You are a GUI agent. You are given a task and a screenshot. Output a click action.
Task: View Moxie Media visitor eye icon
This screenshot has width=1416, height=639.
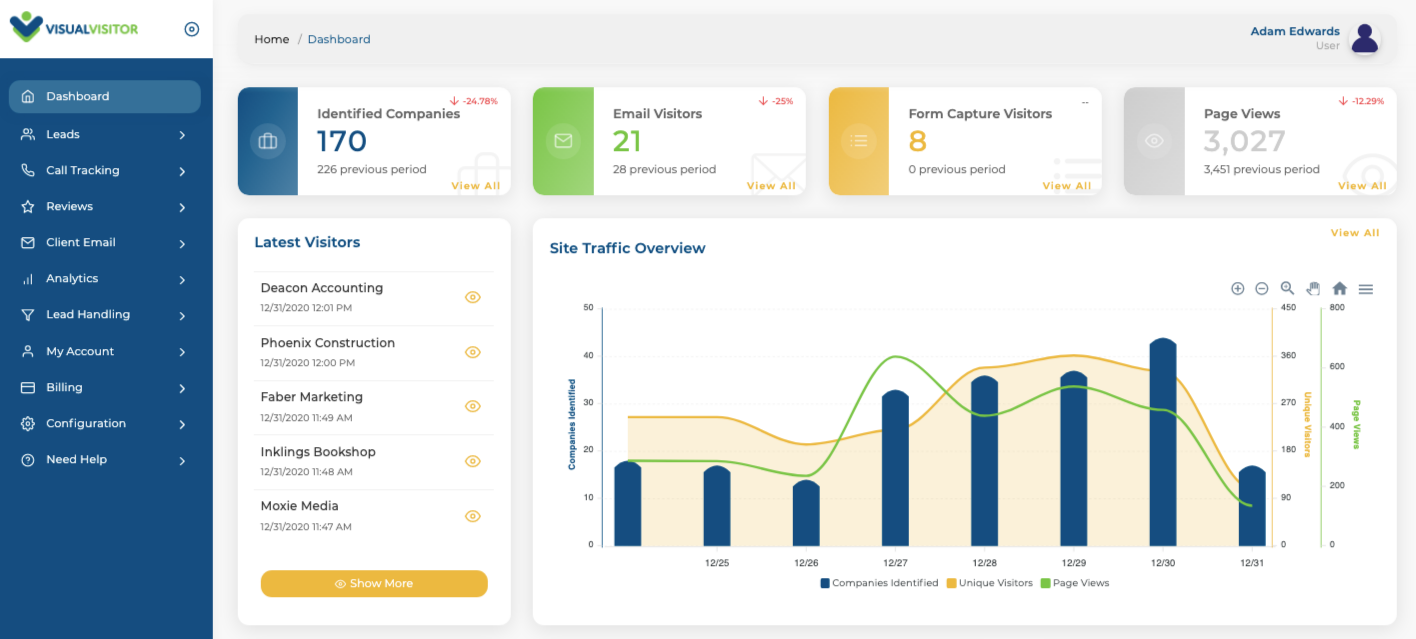(473, 516)
